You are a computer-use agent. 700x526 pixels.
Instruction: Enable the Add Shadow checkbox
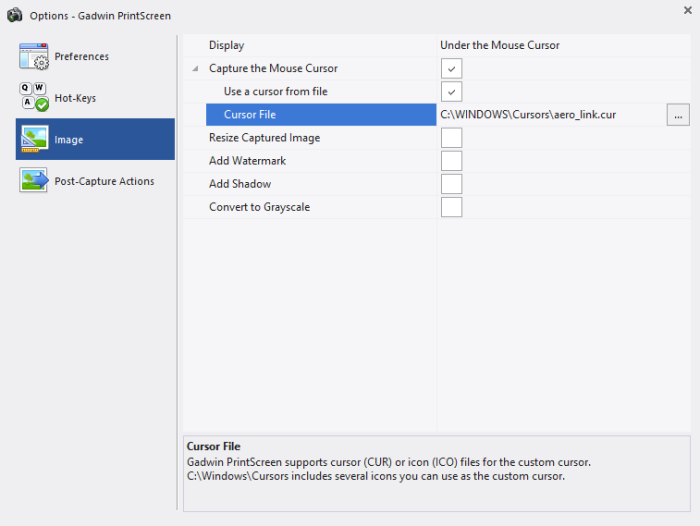click(451, 184)
